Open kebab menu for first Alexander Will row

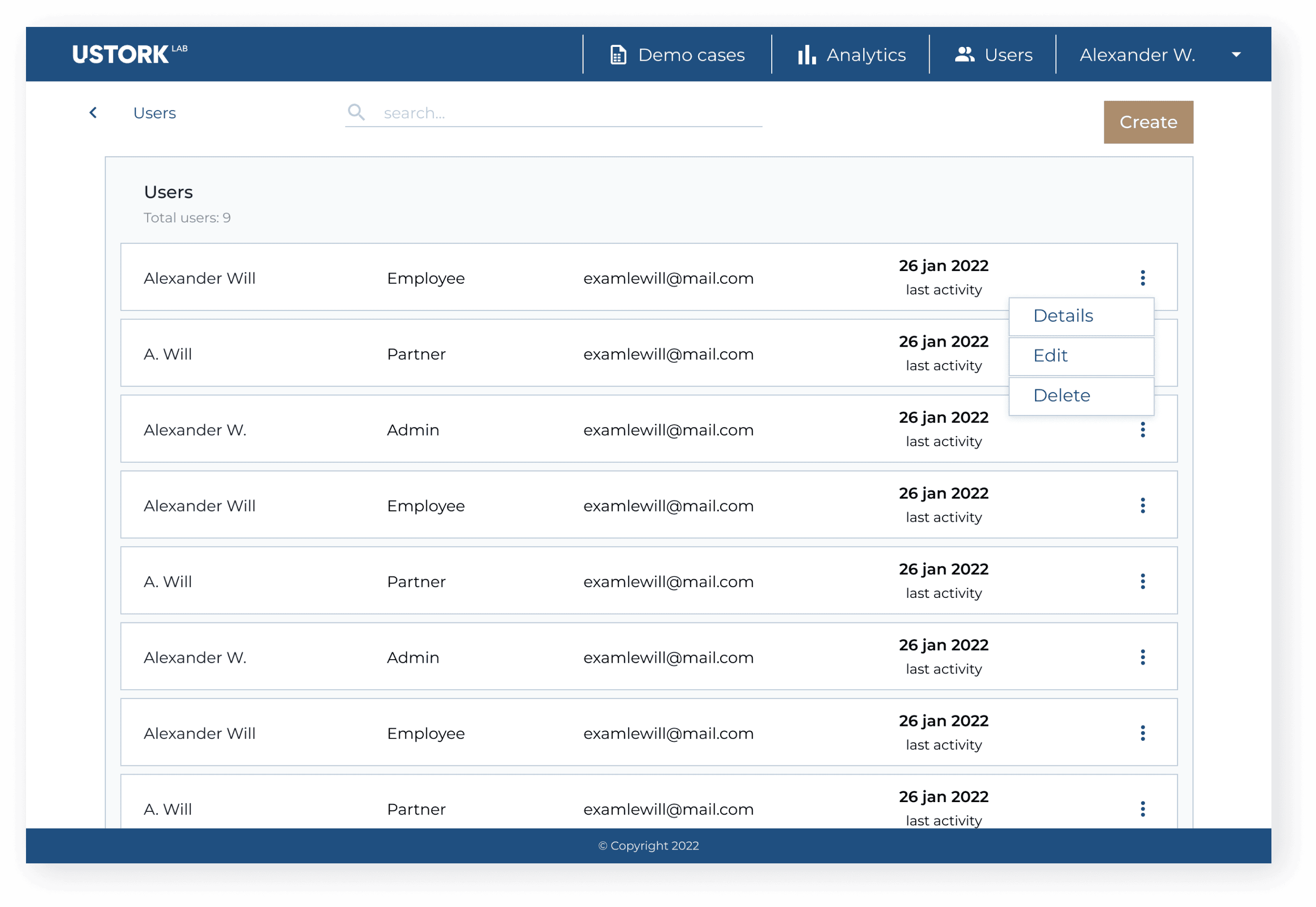[x=1142, y=278]
